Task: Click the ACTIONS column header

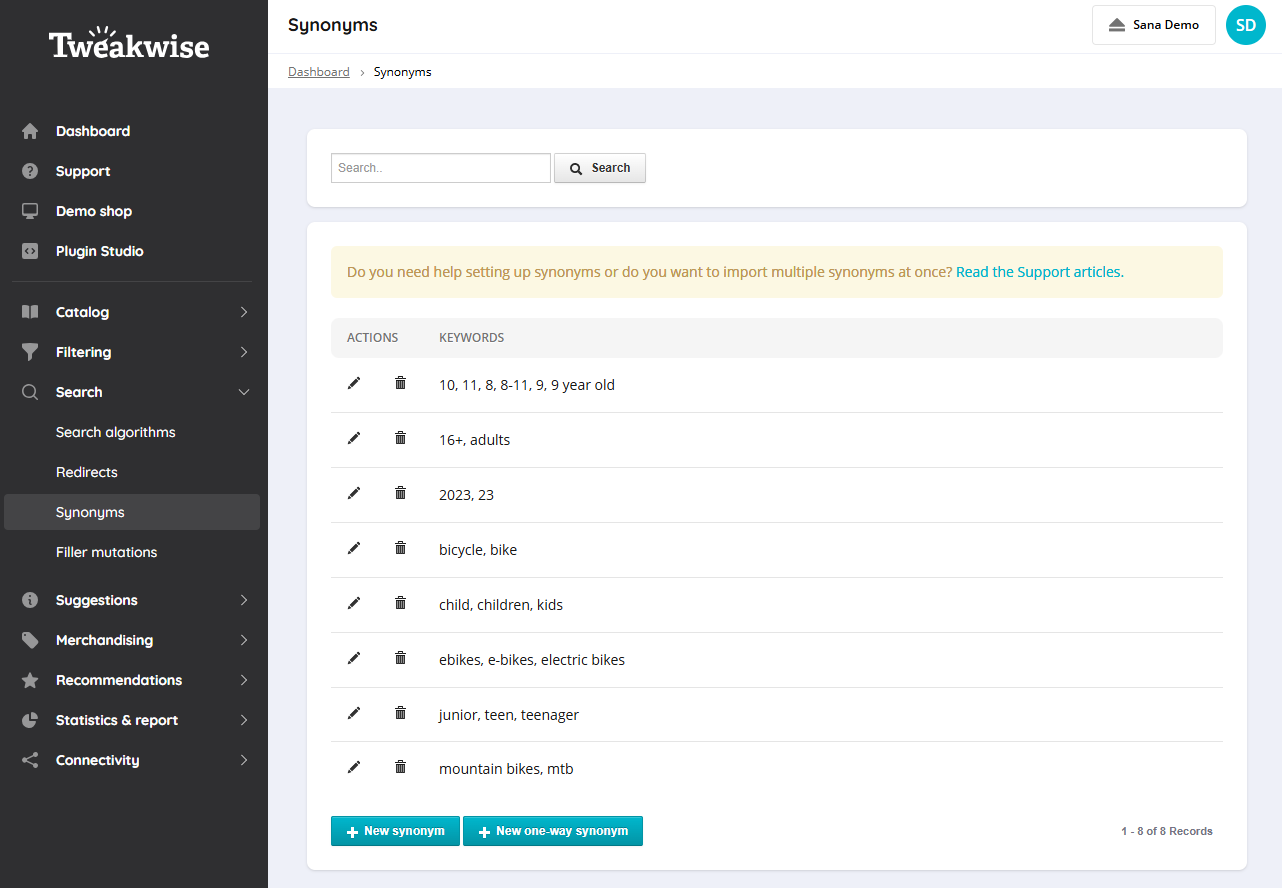Action: tap(373, 338)
